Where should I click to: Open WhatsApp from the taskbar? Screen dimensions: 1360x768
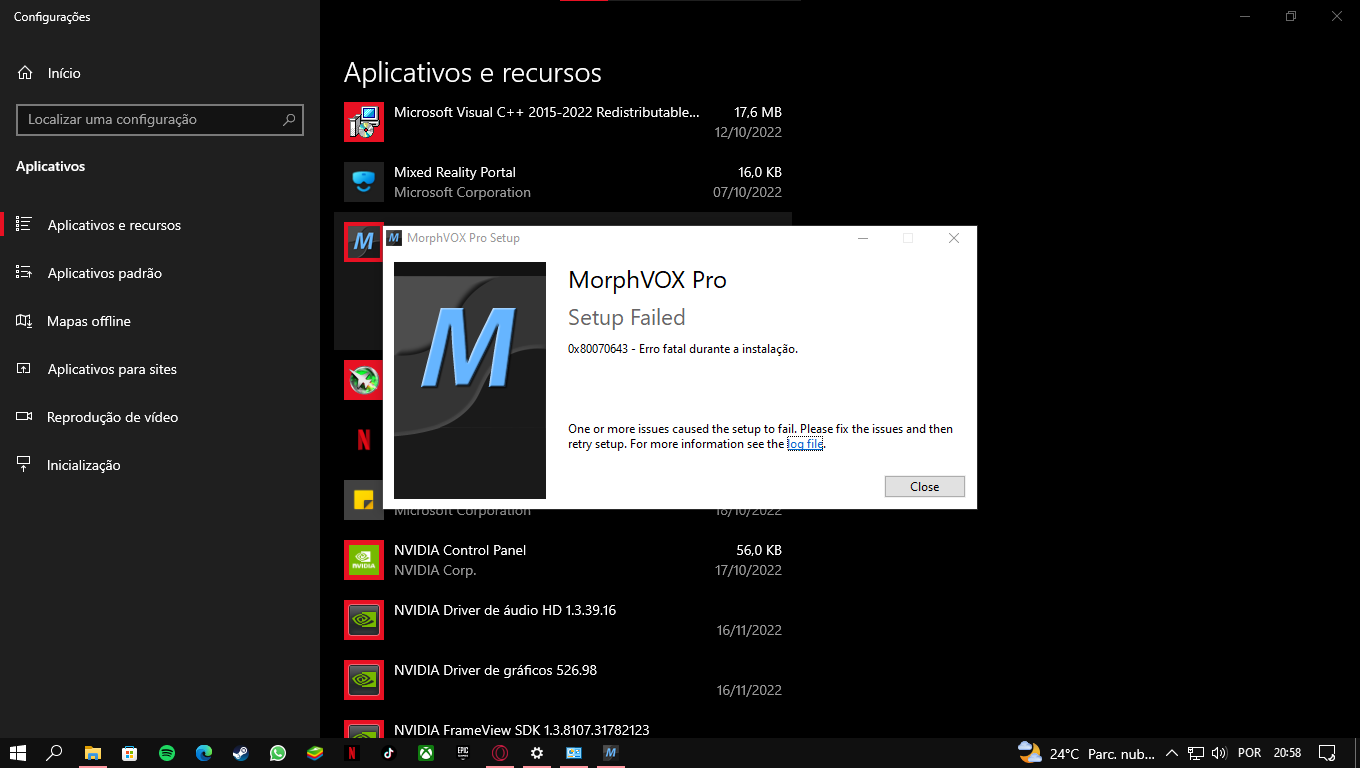[x=278, y=753]
